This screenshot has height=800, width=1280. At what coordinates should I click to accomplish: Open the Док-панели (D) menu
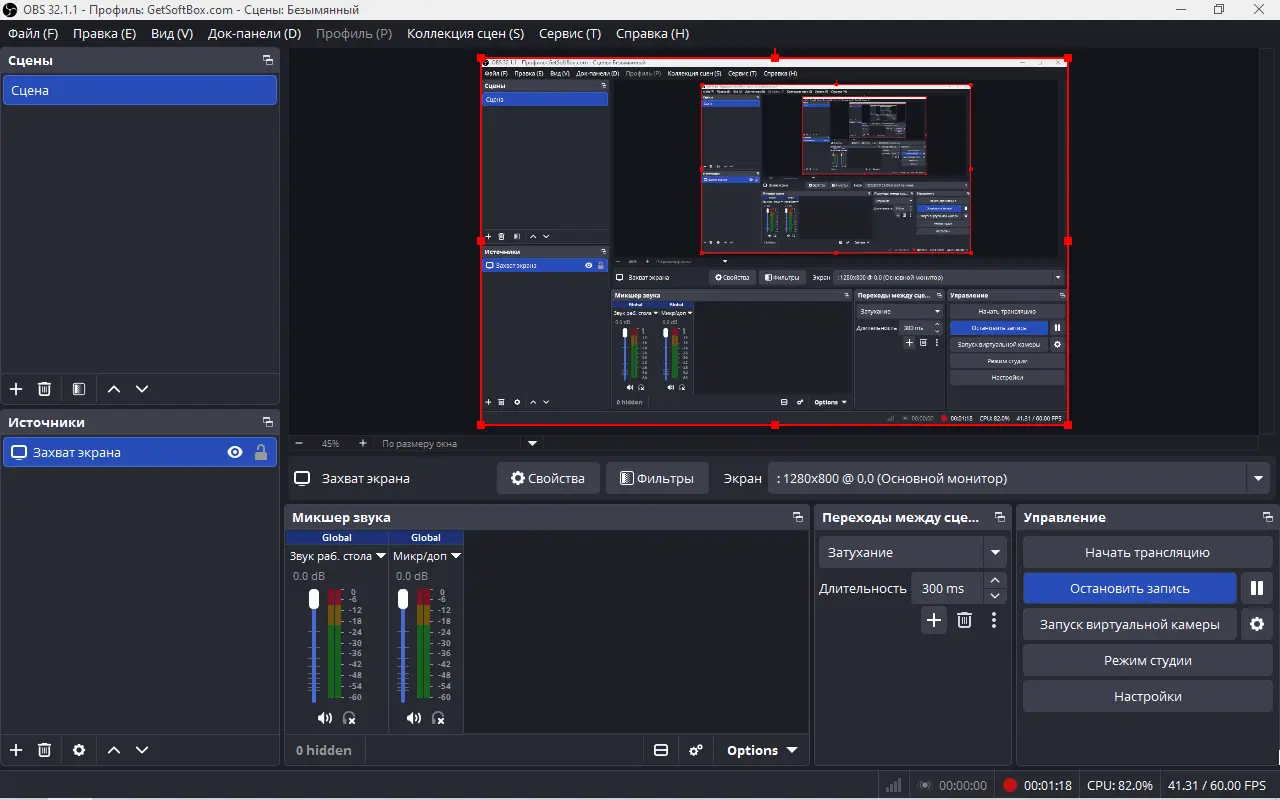(x=254, y=33)
